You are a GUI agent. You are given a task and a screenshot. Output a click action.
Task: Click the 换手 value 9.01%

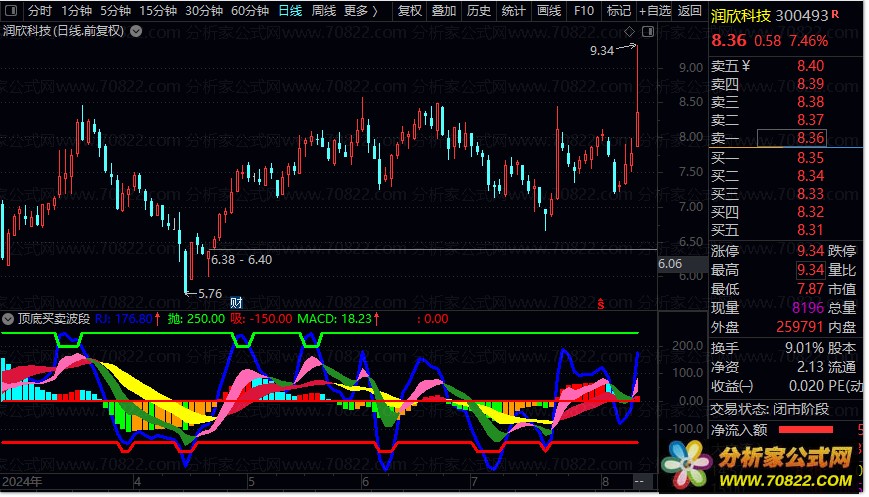coord(804,348)
